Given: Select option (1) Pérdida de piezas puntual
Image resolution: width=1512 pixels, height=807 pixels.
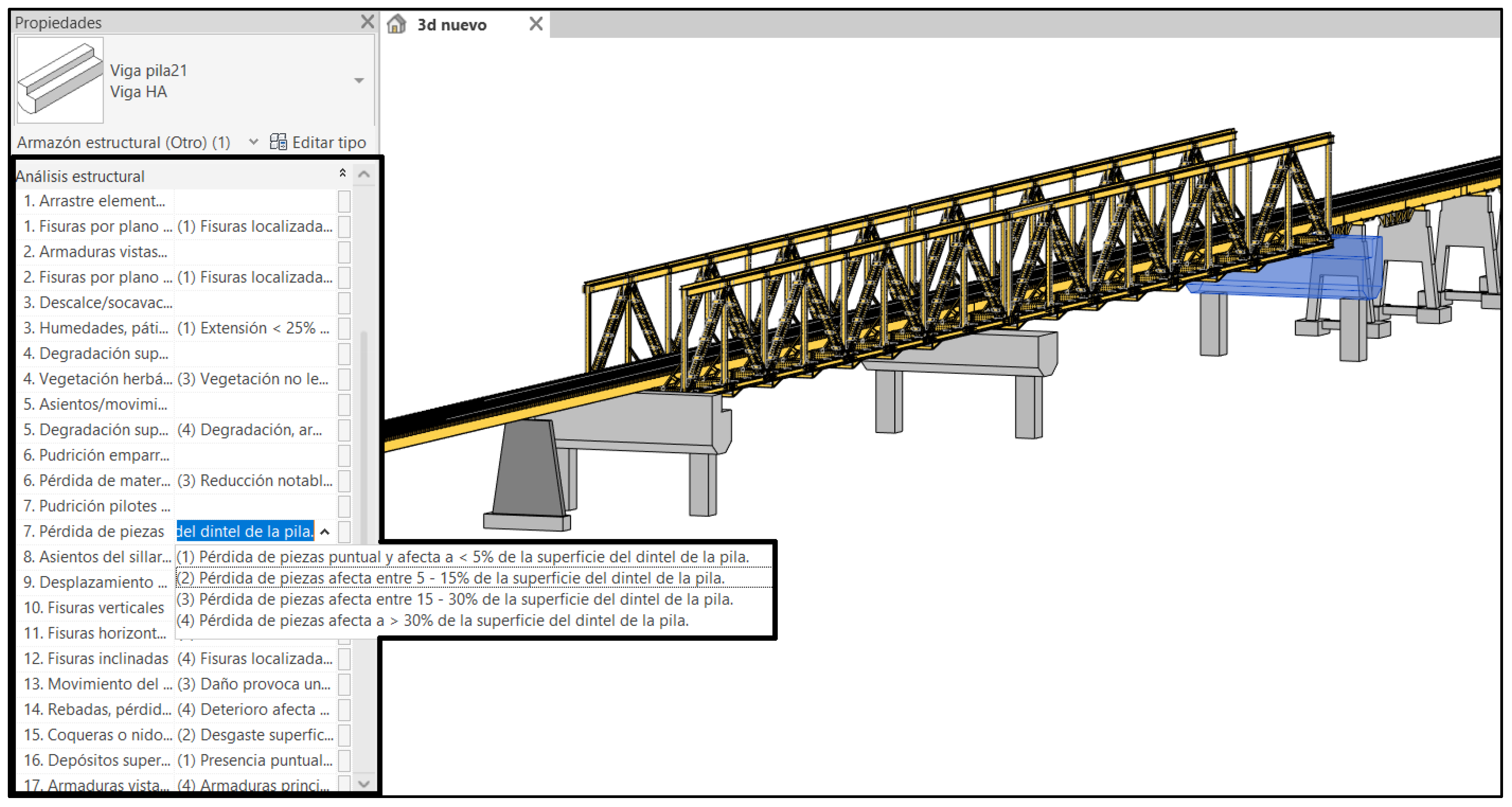Looking at the screenshot, I should click(x=463, y=557).
